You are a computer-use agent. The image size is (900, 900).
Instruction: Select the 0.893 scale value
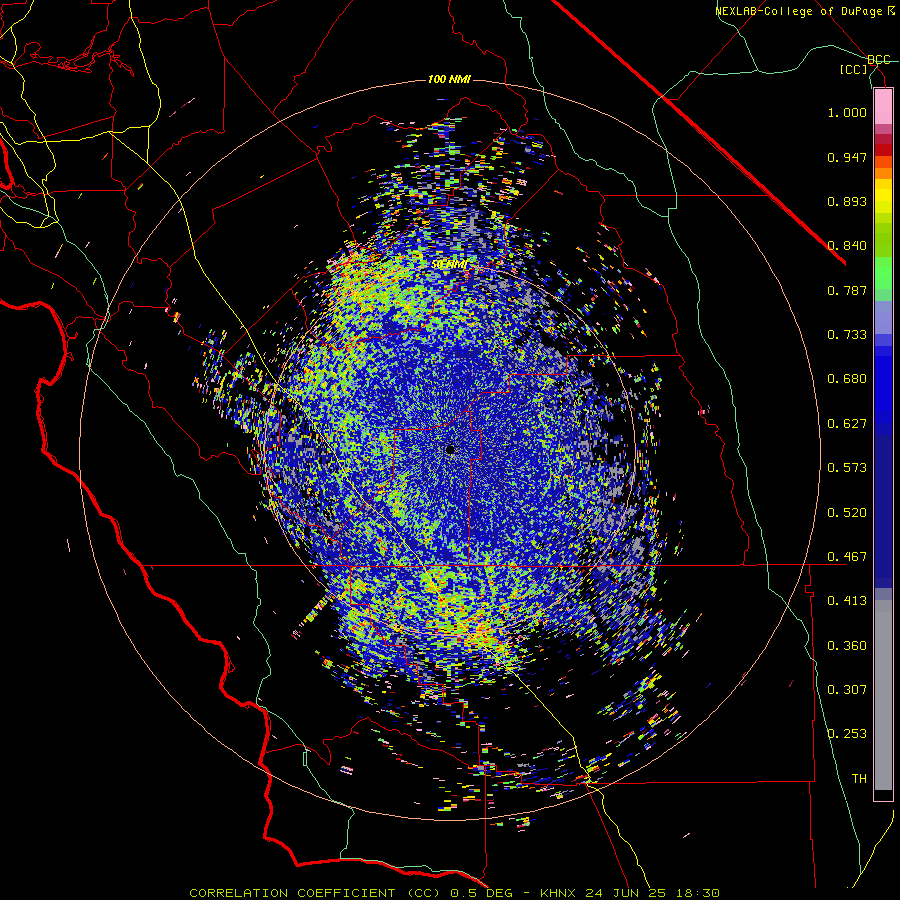tap(847, 201)
